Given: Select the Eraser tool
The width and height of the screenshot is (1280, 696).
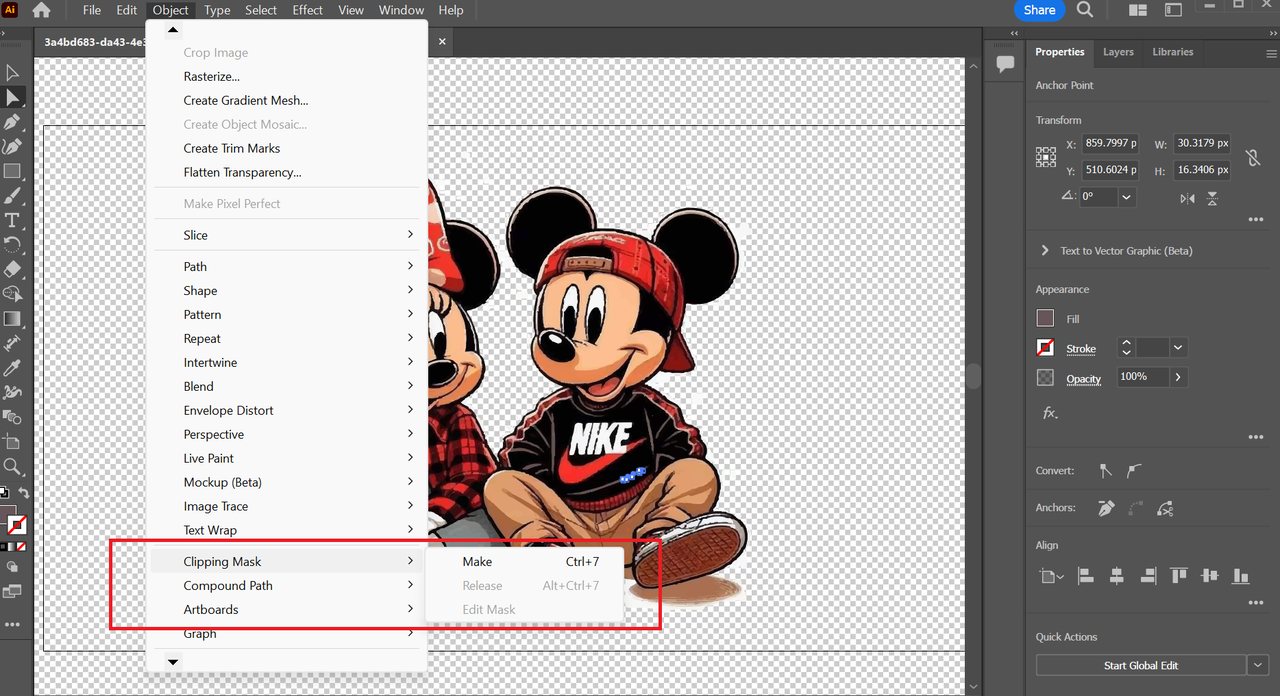Looking at the screenshot, I should point(12,270).
